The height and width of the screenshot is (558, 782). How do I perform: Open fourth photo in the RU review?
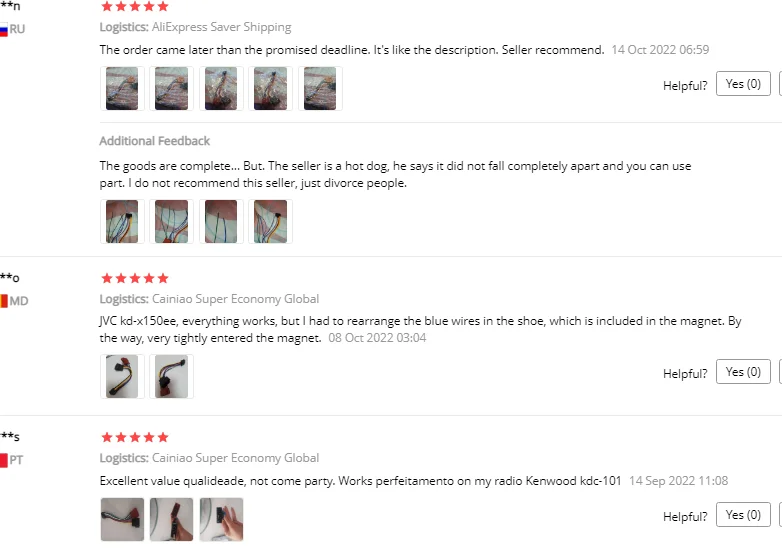click(270, 88)
